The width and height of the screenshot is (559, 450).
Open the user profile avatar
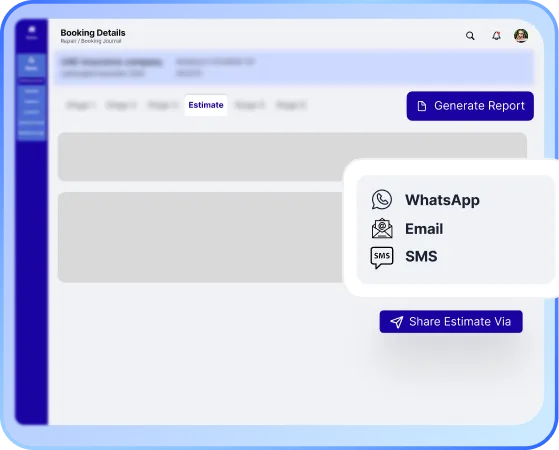coord(521,36)
